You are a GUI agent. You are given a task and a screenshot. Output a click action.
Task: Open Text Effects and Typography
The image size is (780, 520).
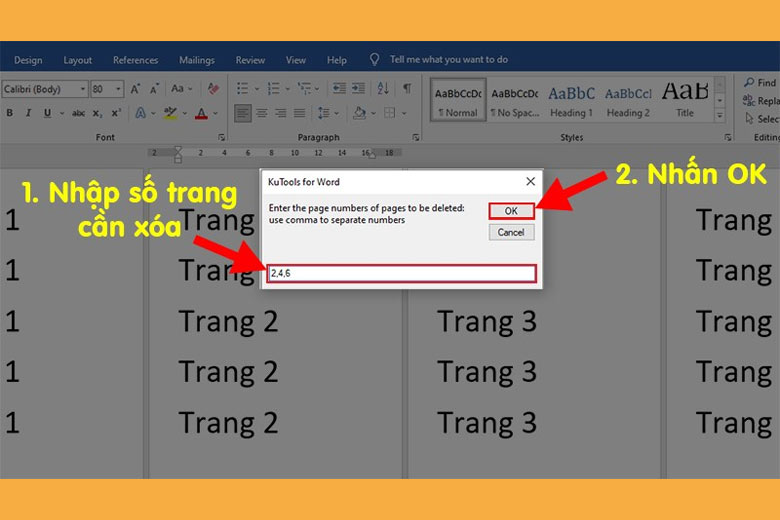(x=141, y=113)
